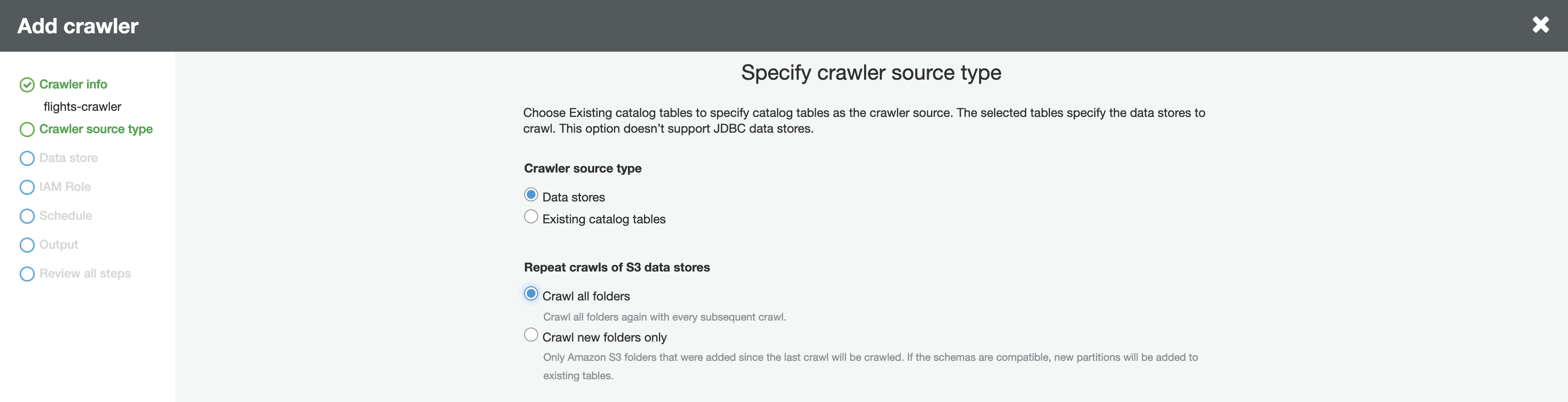Close the Add crawler dialog
Viewport: 1568px width, 402px height.
coord(1540,25)
